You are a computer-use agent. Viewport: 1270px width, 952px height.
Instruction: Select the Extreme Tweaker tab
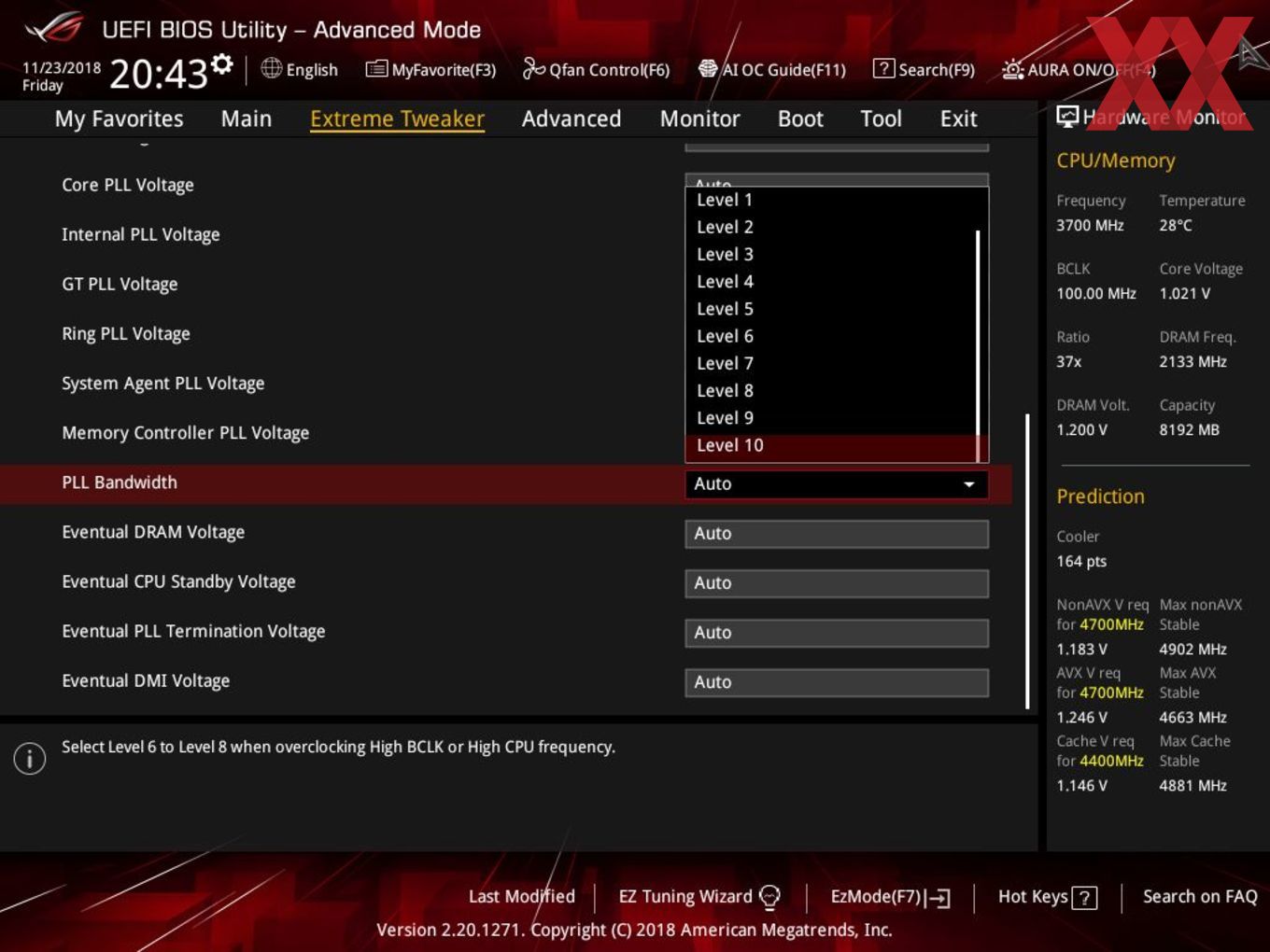point(397,119)
